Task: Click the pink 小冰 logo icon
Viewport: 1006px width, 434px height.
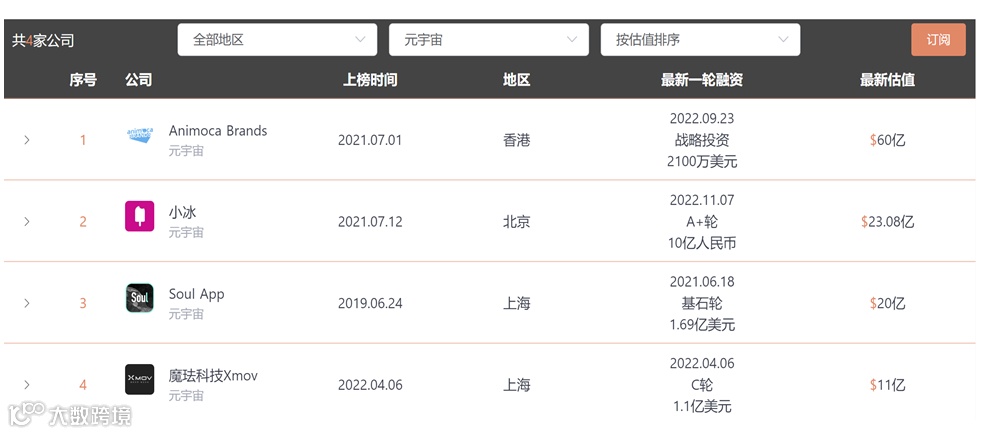Action: pyautogui.click(x=139, y=216)
